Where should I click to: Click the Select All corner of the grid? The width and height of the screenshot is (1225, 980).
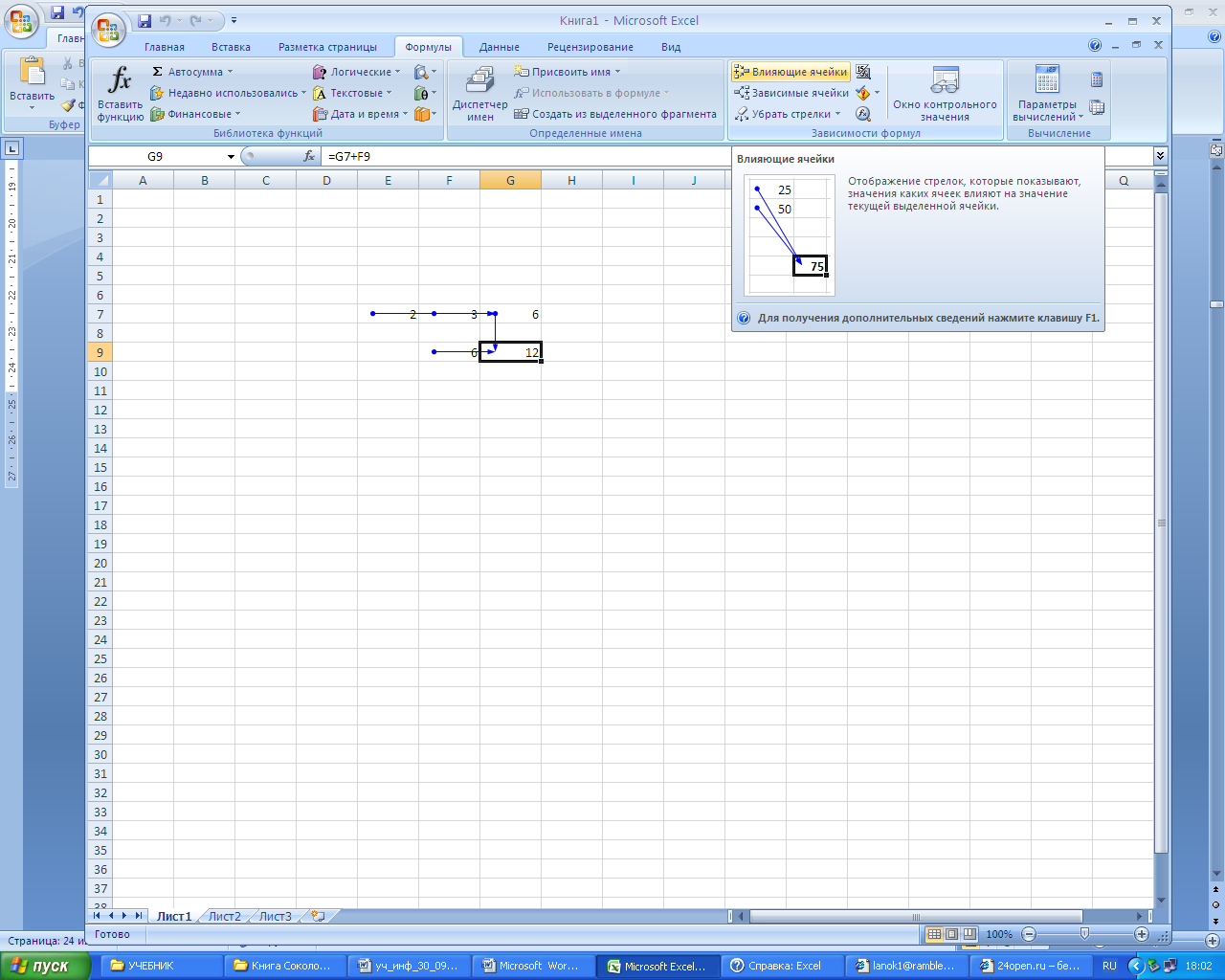point(100,180)
